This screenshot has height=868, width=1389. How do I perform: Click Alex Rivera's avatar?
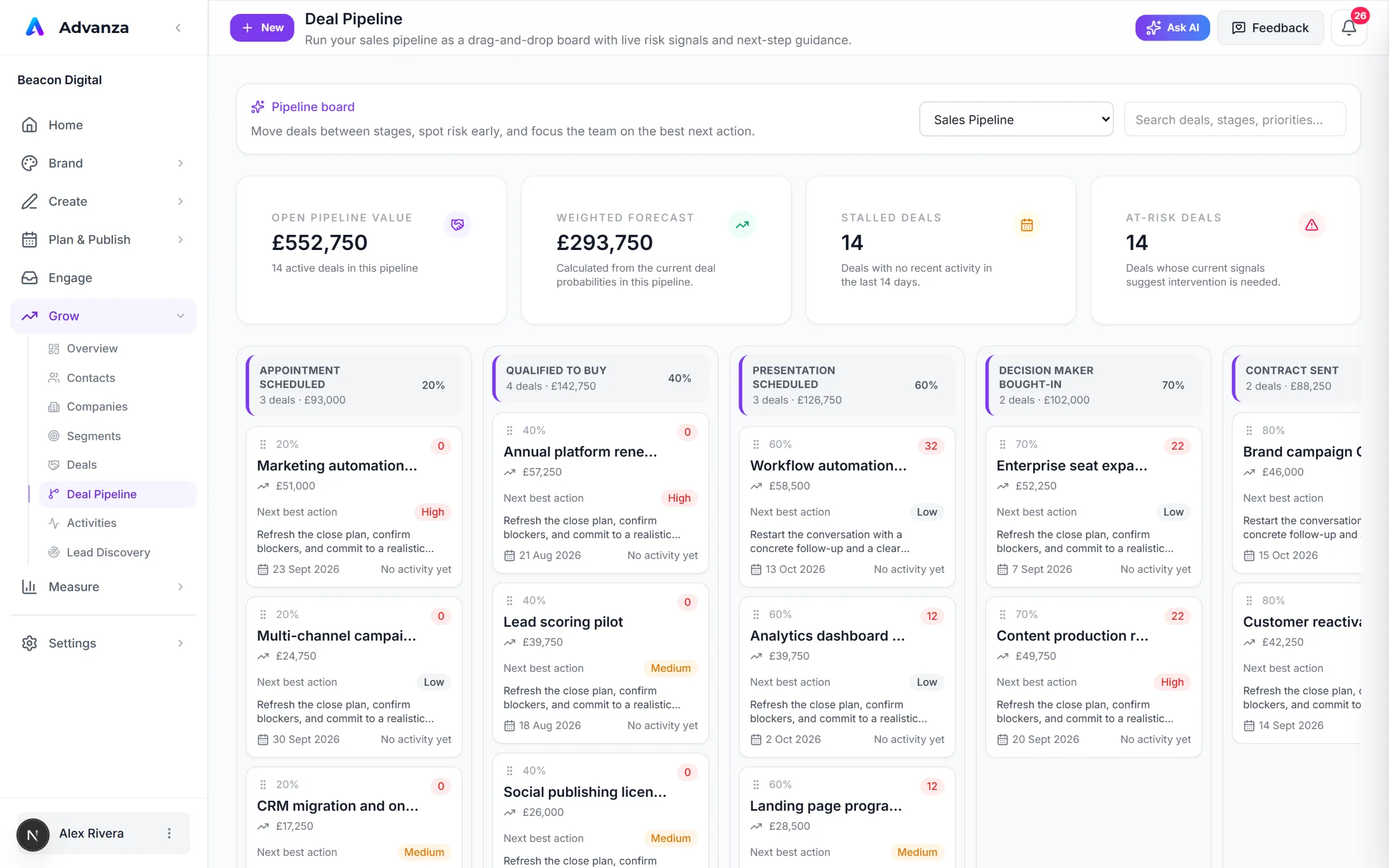[x=33, y=834]
